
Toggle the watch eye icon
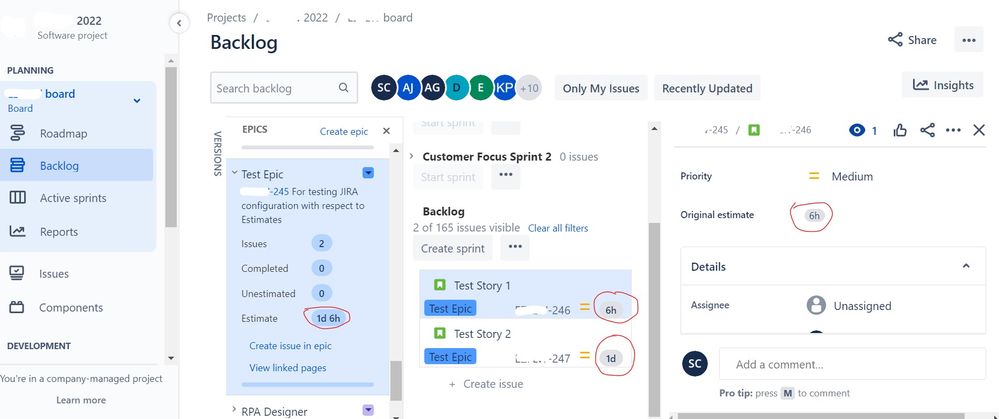(857, 131)
